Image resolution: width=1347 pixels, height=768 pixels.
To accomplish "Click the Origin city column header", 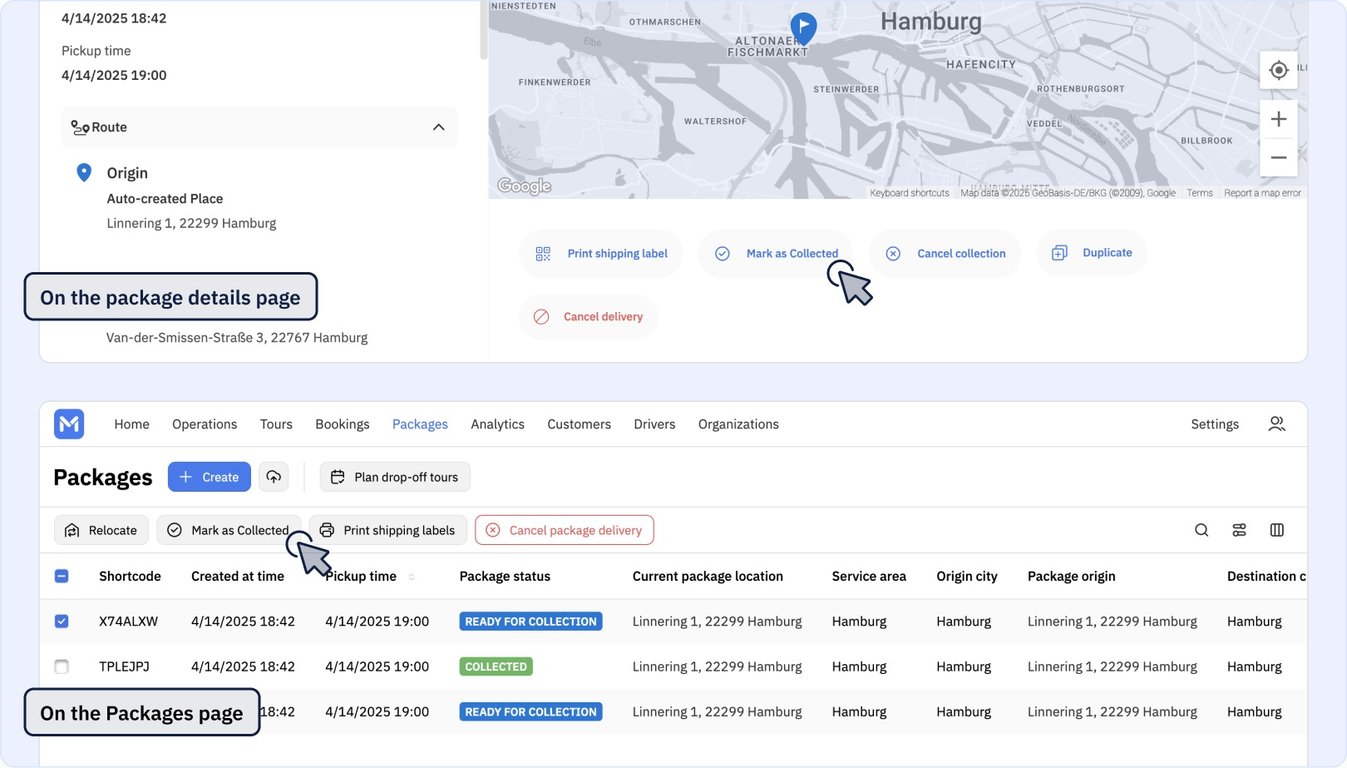I will pos(967,576).
